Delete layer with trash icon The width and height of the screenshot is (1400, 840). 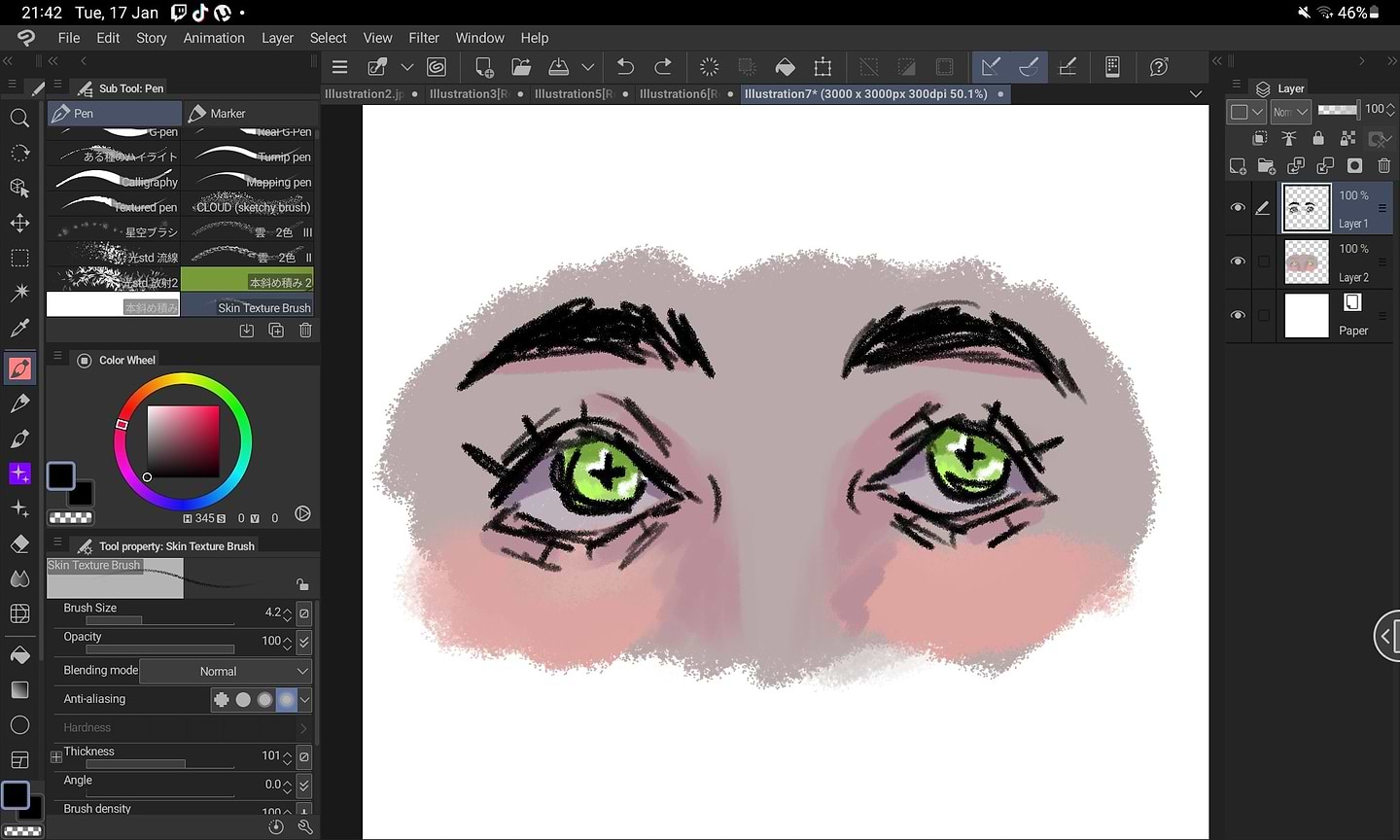click(x=1383, y=166)
